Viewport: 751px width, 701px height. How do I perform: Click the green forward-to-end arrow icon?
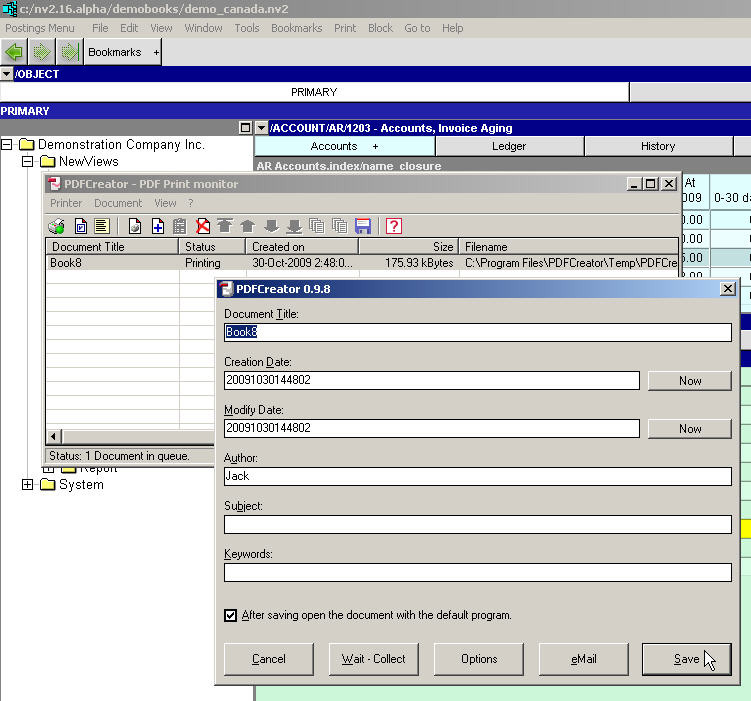[x=68, y=52]
